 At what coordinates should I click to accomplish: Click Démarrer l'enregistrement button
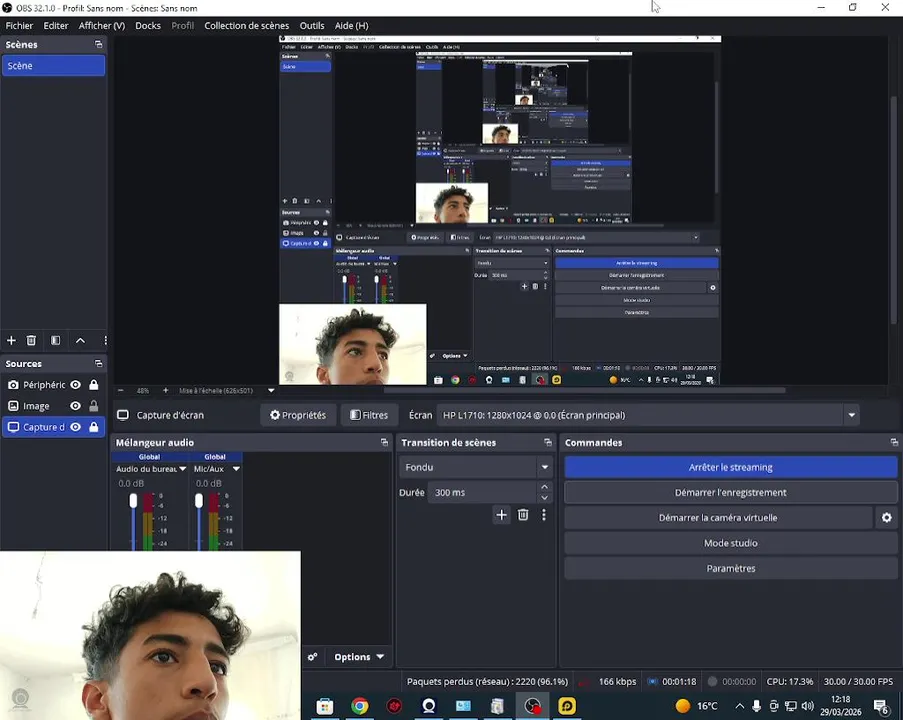[x=731, y=492]
